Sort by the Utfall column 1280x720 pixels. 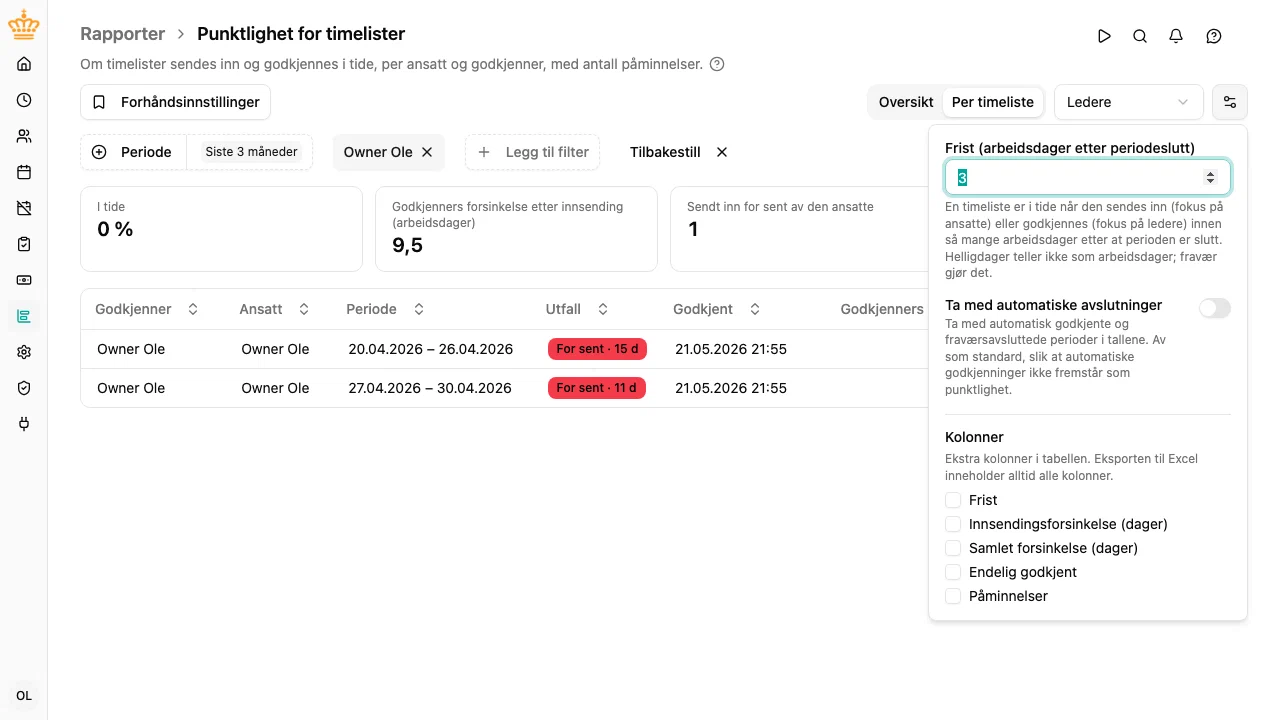(577, 309)
